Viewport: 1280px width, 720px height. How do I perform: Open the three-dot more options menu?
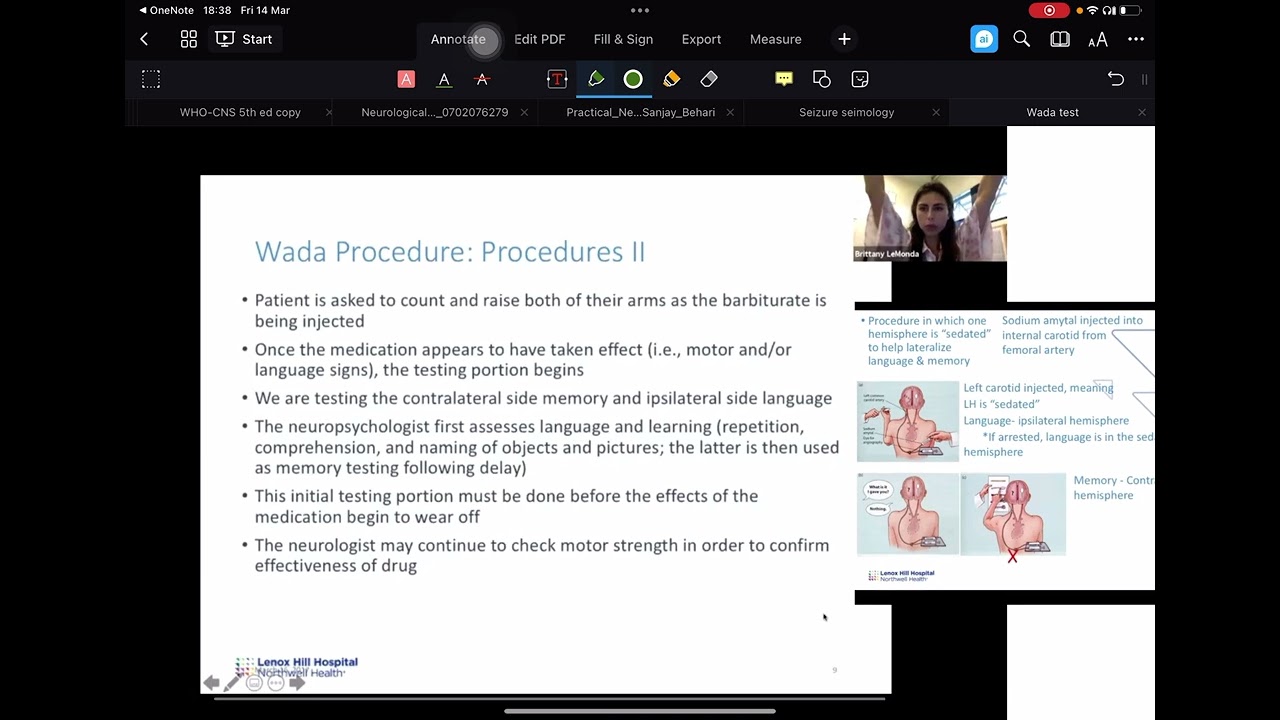pyautogui.click(x=1136, y=39)
